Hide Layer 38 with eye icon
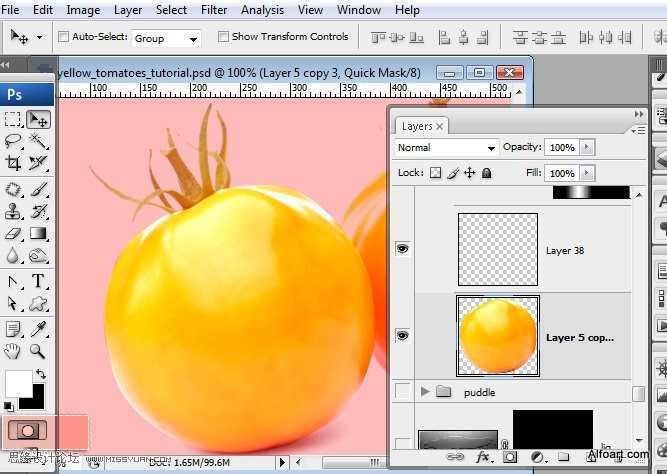The width and height of the screenshot is (667, 474). point(402,248)
